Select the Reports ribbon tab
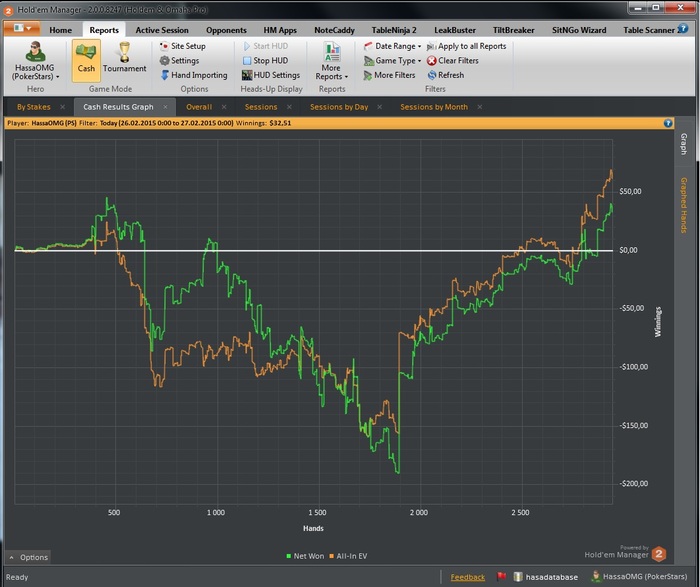700x587 pixels. pyautogui.click(x=104, y=30)
